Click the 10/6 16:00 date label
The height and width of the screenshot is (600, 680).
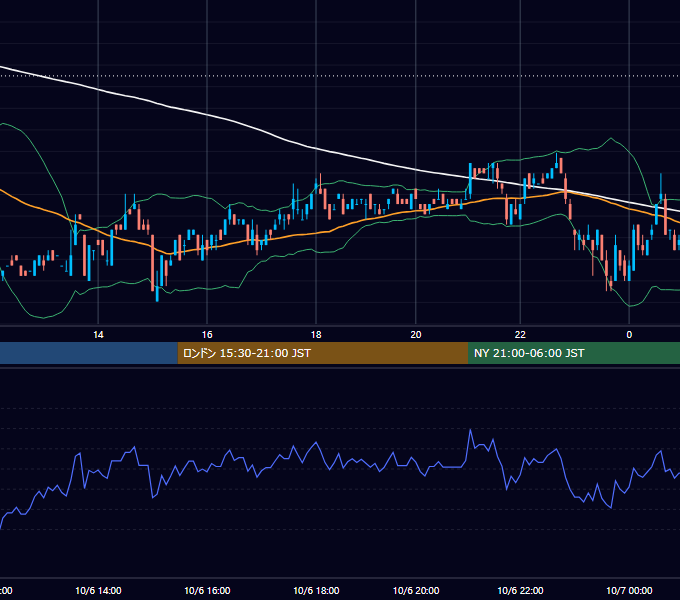[x=207, y=590]
